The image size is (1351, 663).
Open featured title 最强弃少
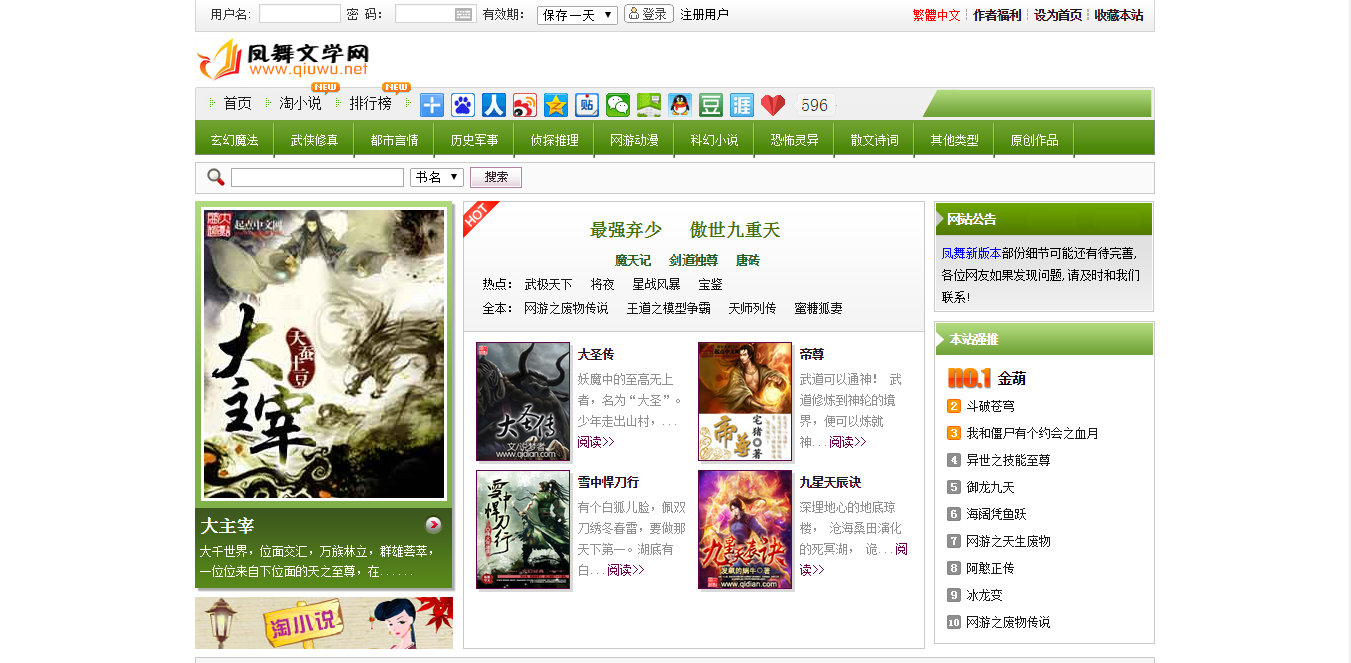coord(626,230)
